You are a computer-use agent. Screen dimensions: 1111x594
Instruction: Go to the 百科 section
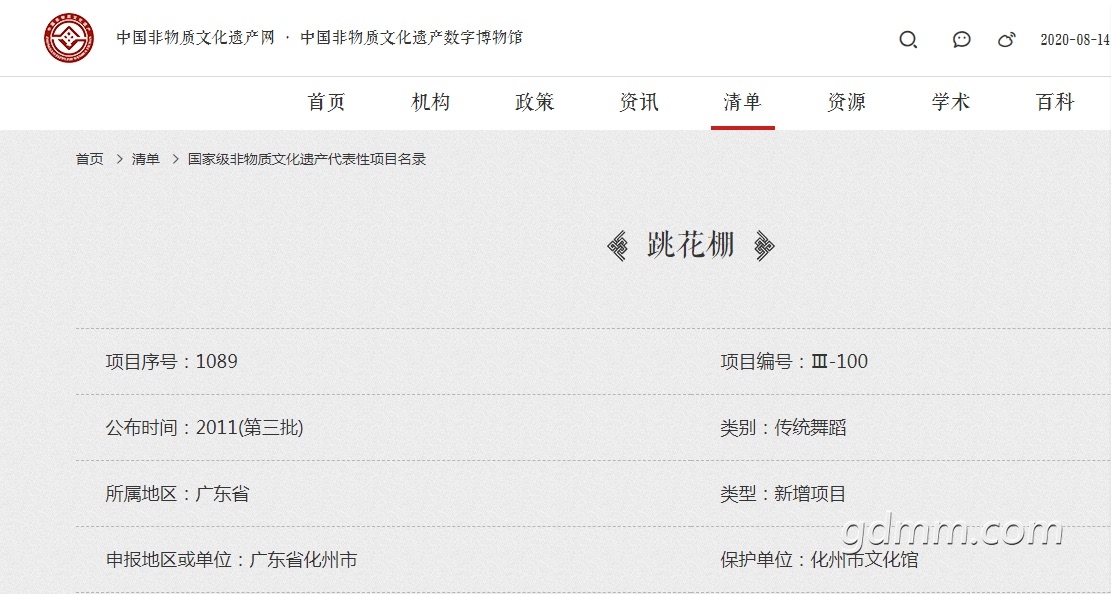[1055, 102]
